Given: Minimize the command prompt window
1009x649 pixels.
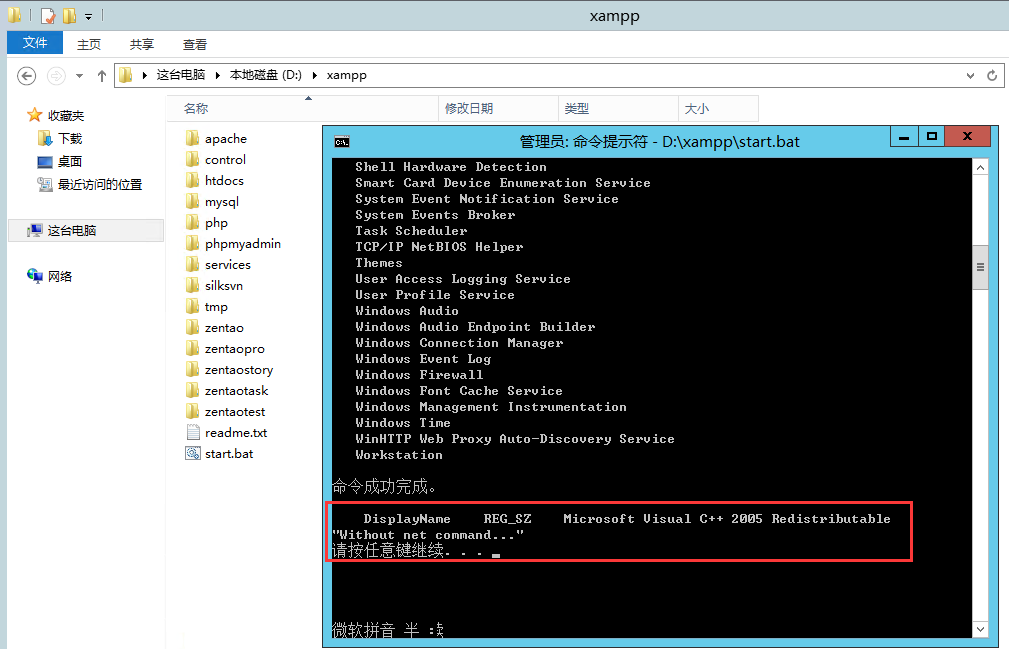Looking at the screenshot, I should (x=904, y=136).
